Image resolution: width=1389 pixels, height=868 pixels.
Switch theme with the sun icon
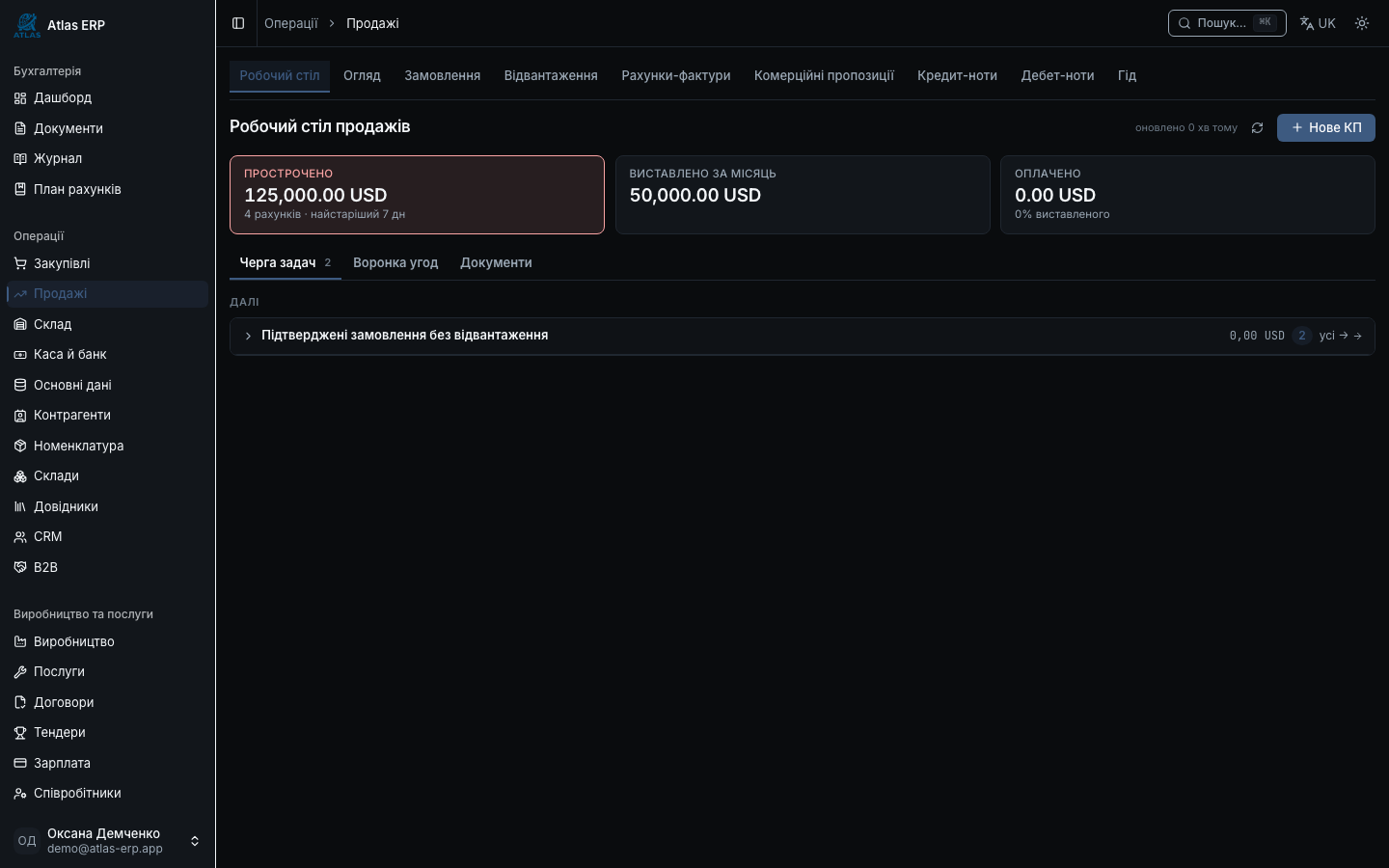1362,23
